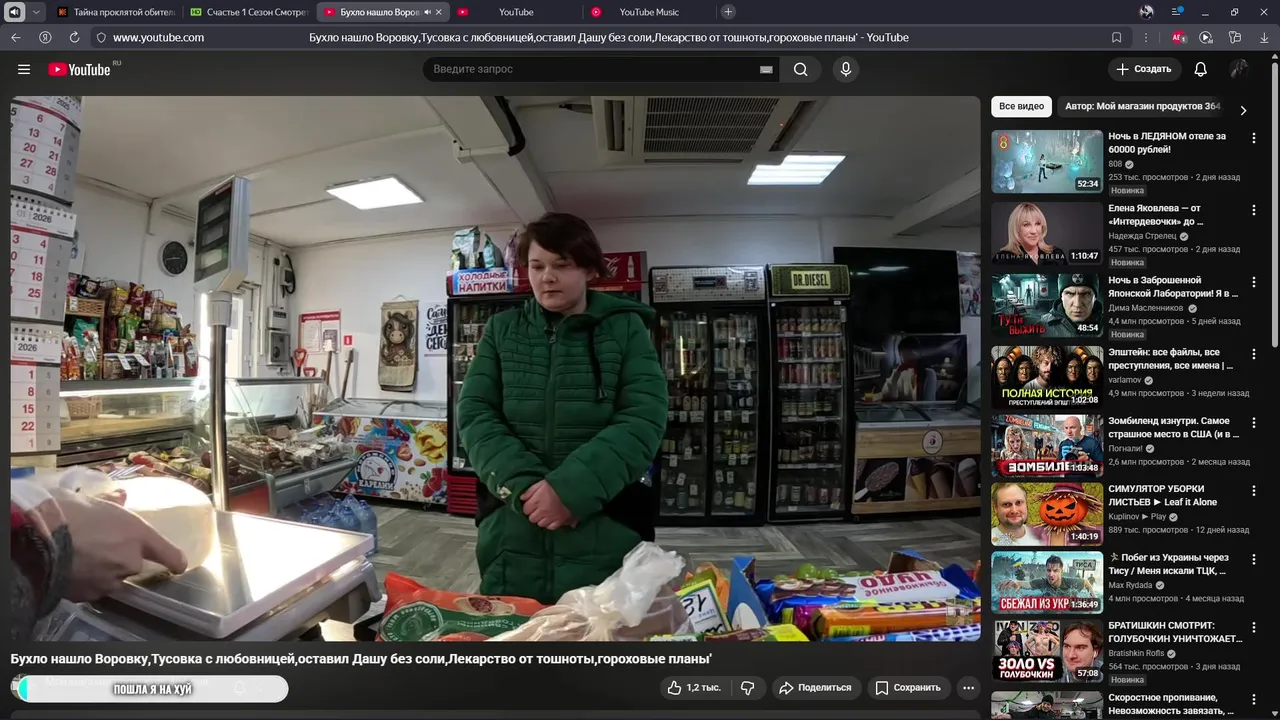The height and width of the screenshot is (720, 1280).
Task: Open the AE extension icon with badge
Action: tap(1179, 37)
